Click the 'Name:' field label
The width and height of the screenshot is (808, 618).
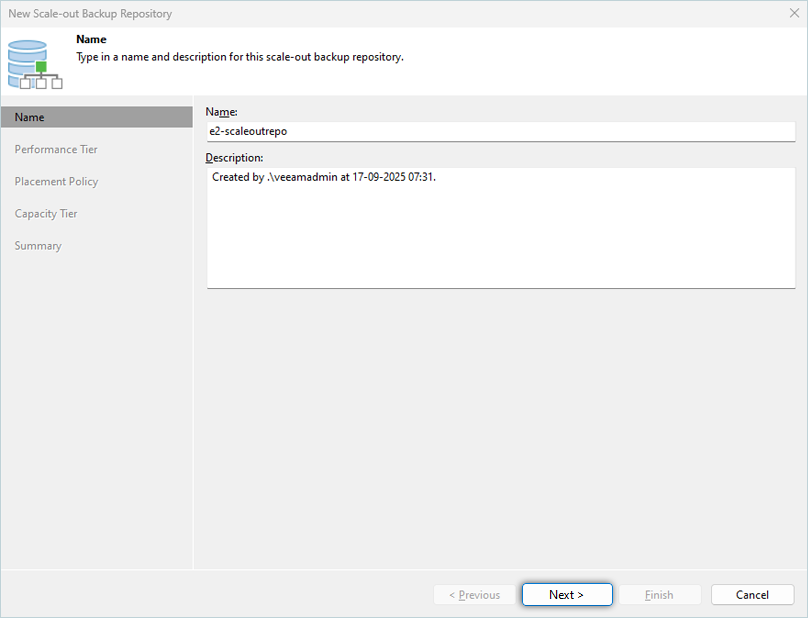[221, 112]
